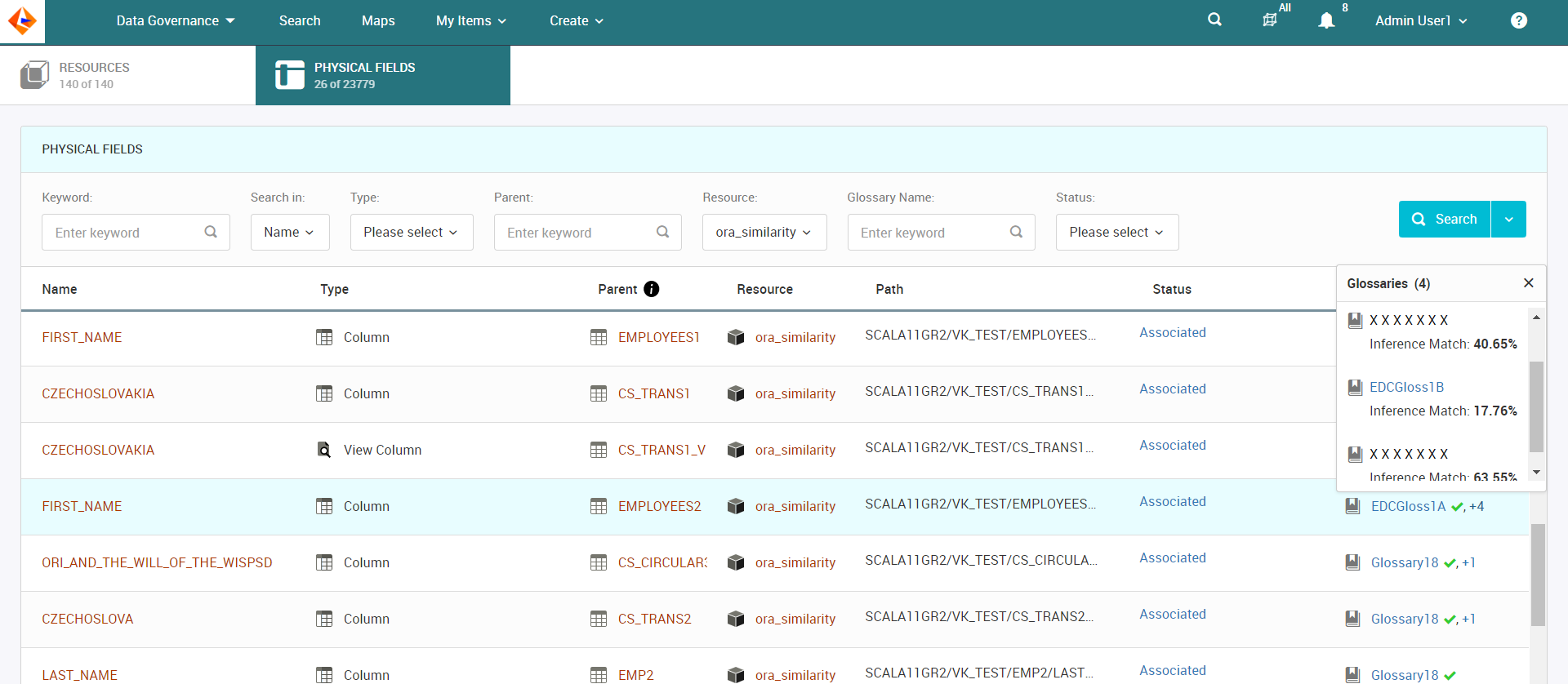Open the Type Please select dropdown
The width and height of the screenshot is (1568, 684).
pos(412,232)
